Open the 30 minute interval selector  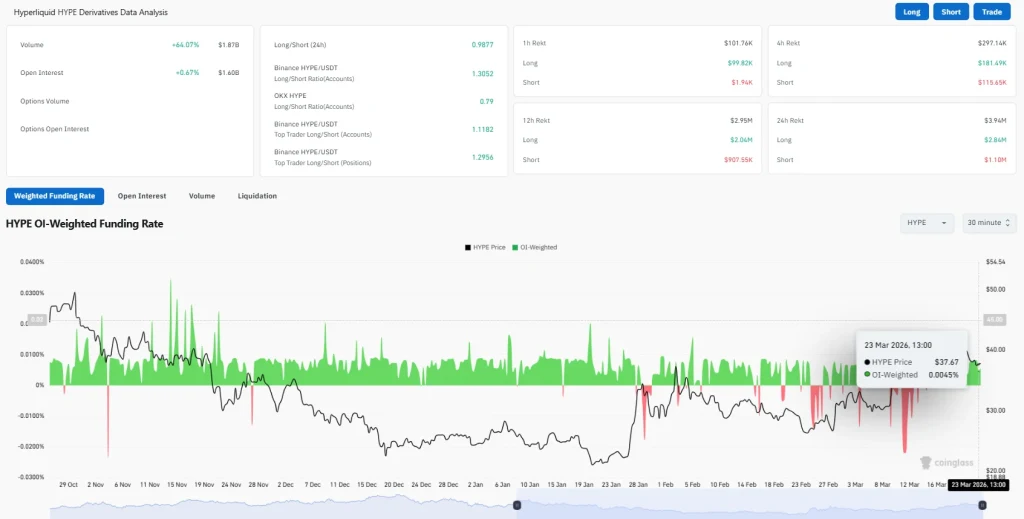(x=989, y=223)
